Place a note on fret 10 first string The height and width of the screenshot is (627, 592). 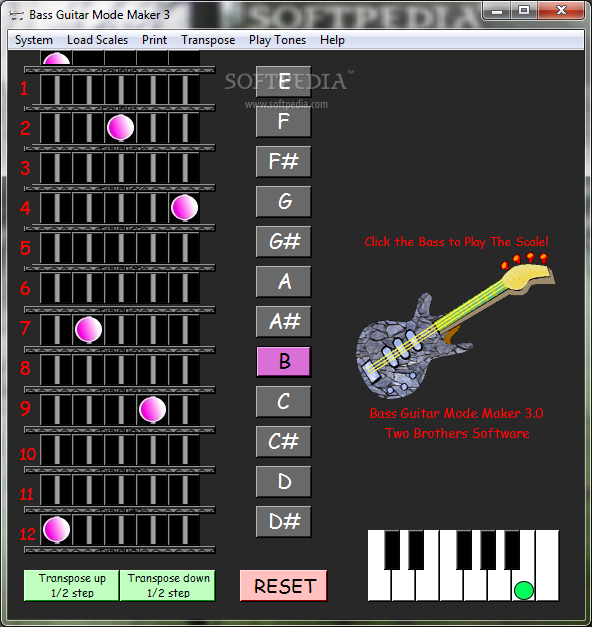56,449
